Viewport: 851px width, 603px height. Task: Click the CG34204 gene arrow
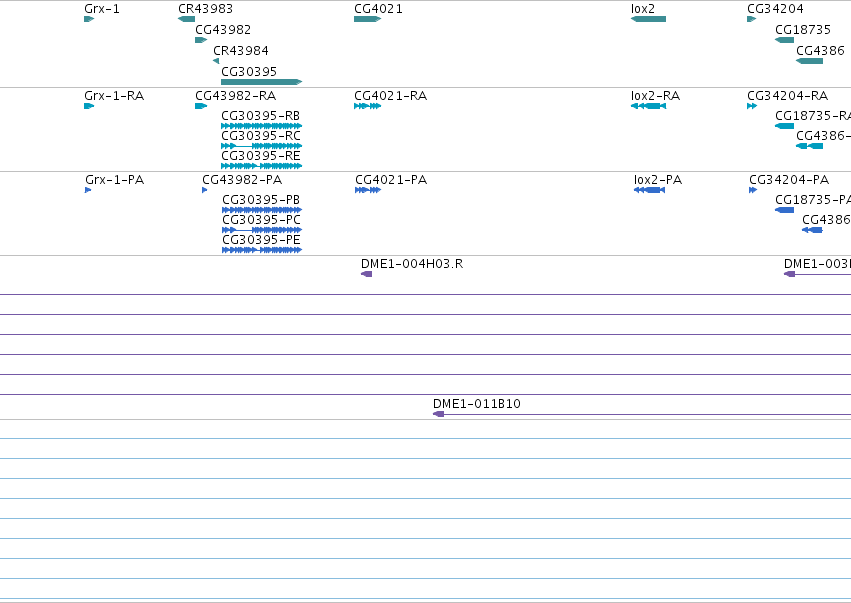point(752,19)
